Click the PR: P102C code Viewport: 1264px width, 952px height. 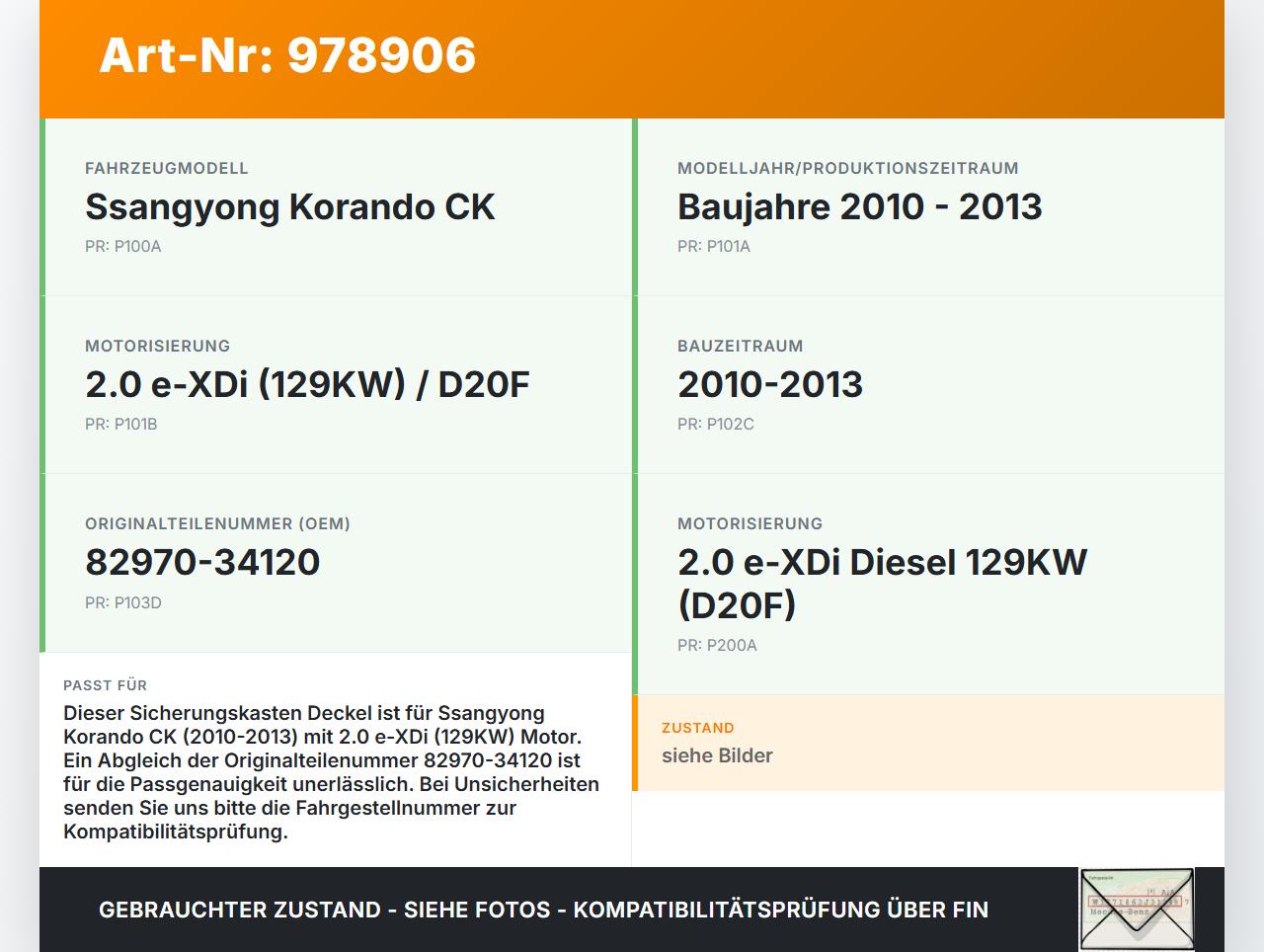tap(715, 425)
